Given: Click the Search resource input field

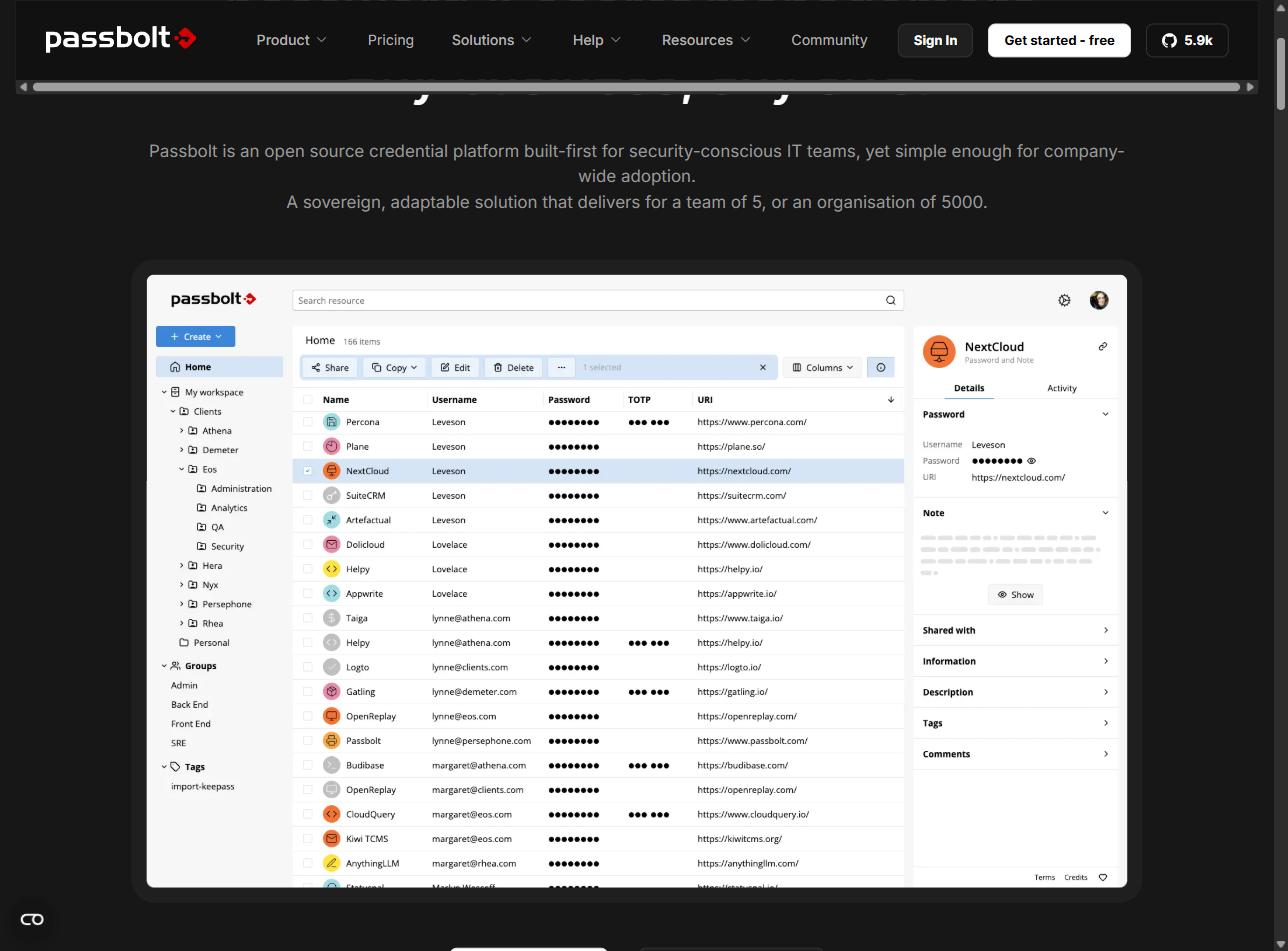Looking at the screenshot, I should tap(585, 300).
